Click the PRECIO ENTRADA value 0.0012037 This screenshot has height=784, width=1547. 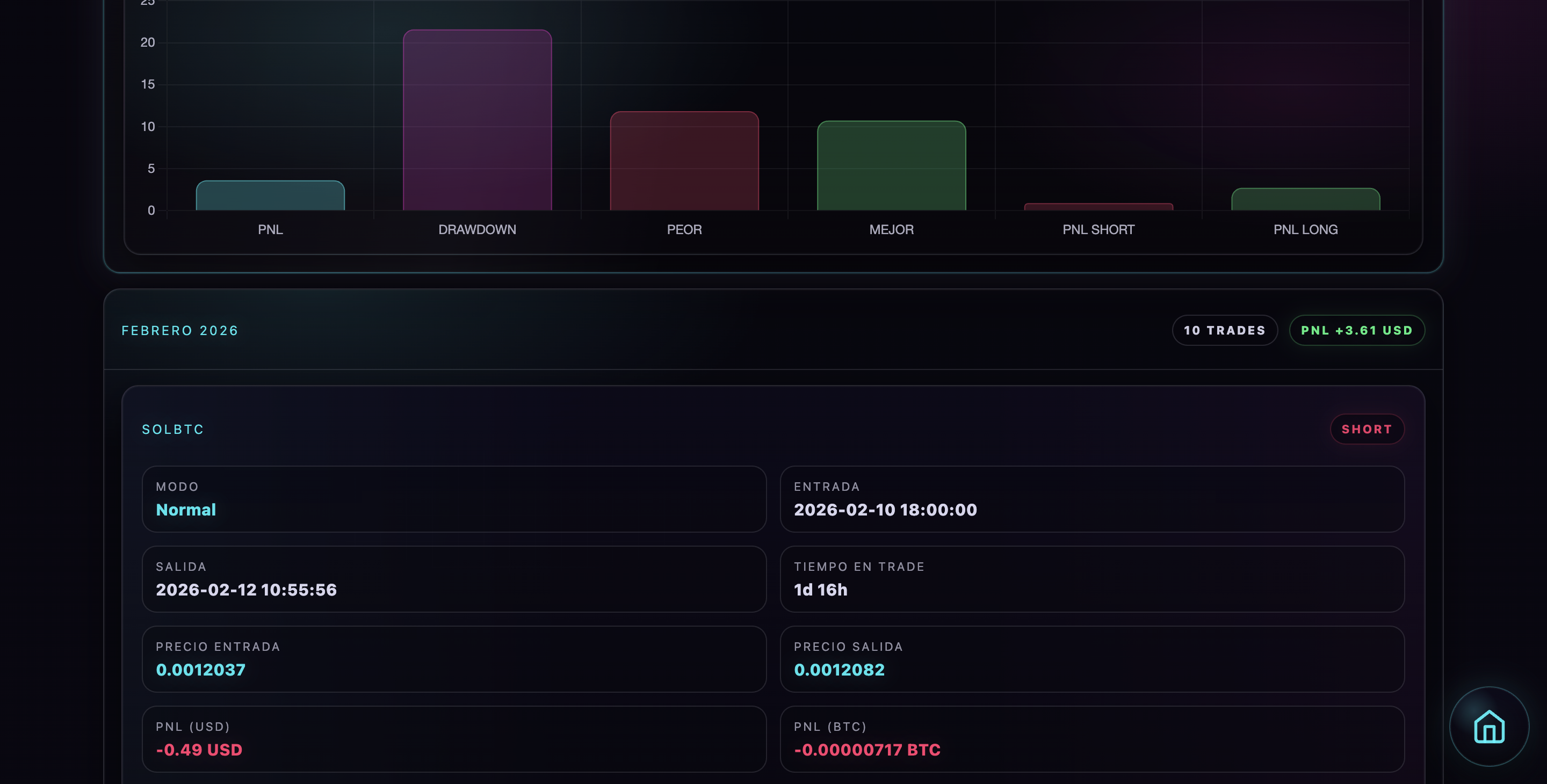click(200, 669)
